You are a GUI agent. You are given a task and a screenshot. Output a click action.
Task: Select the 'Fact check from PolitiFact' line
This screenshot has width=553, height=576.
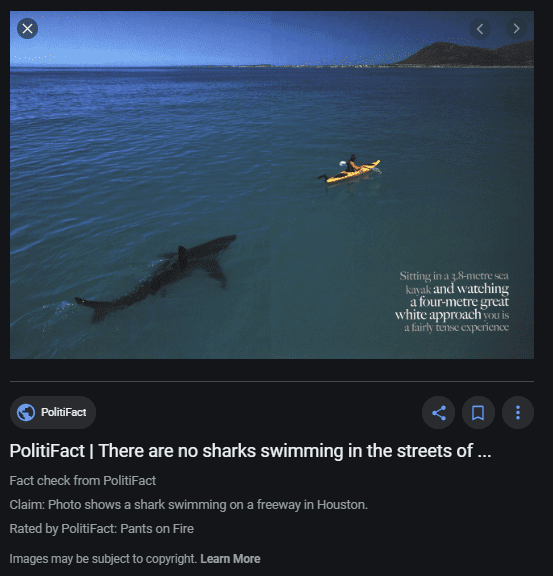click(83, 480)
